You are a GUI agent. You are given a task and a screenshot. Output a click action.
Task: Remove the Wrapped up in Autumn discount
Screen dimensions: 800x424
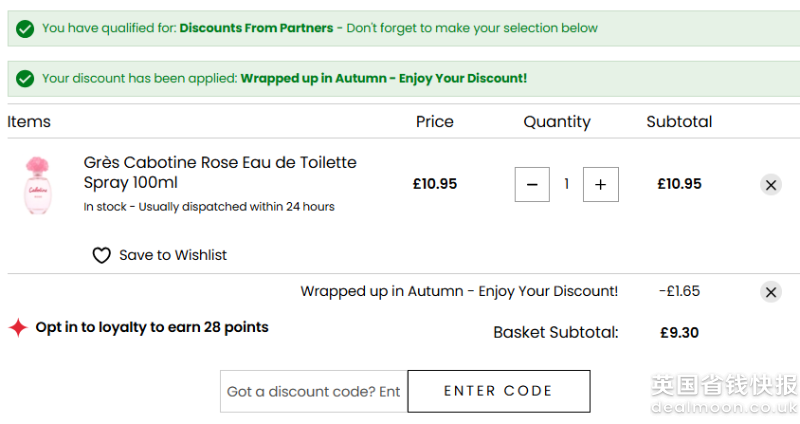pyautogui.click(x=770, y=292)
